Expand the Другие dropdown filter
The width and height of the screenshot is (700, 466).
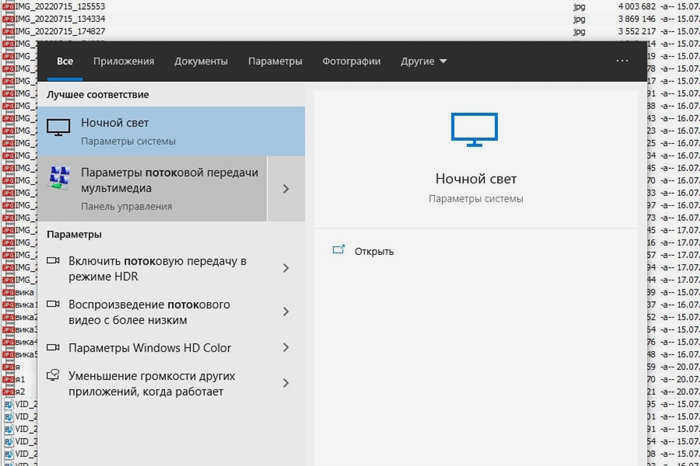pyautogui.click(x=424, y=61)
